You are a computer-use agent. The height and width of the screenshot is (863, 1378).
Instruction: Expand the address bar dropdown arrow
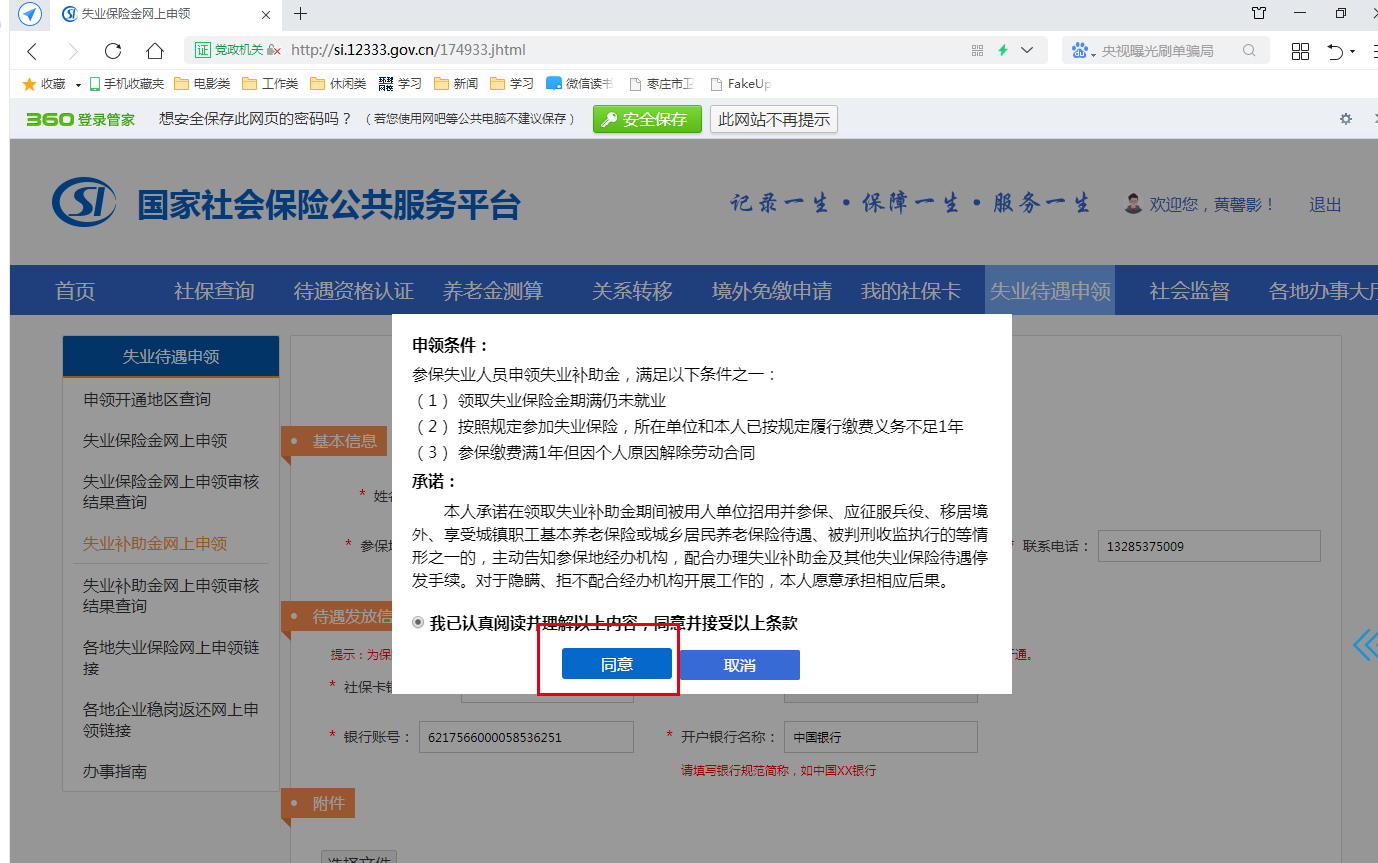1027,51
